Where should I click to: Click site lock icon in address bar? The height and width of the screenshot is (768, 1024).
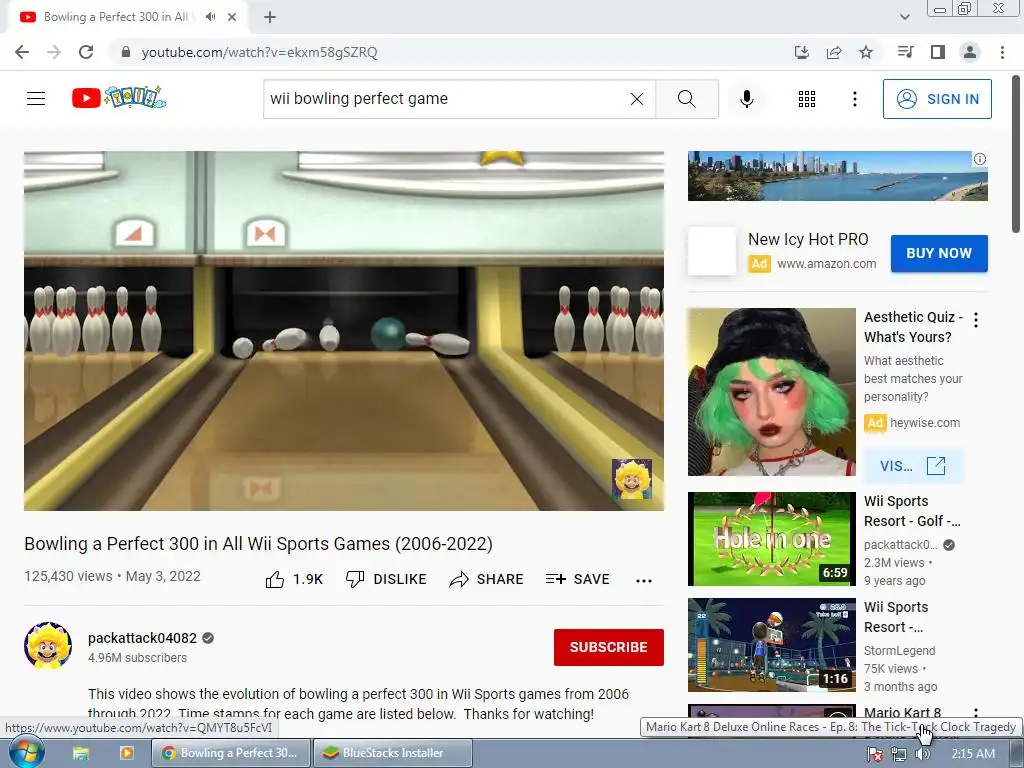coord(126,52)
